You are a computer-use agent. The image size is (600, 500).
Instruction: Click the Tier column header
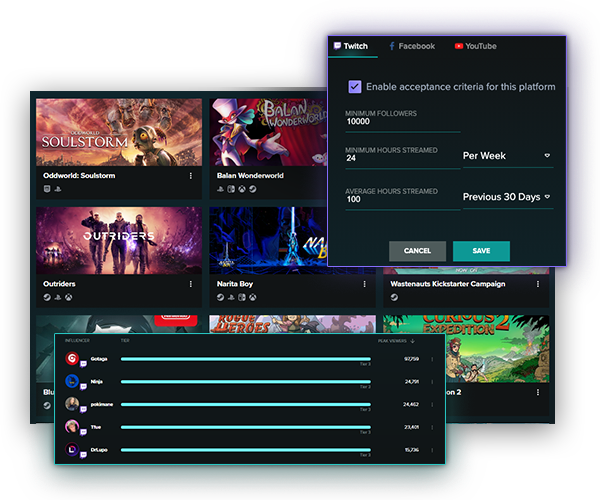click(125, 340)
